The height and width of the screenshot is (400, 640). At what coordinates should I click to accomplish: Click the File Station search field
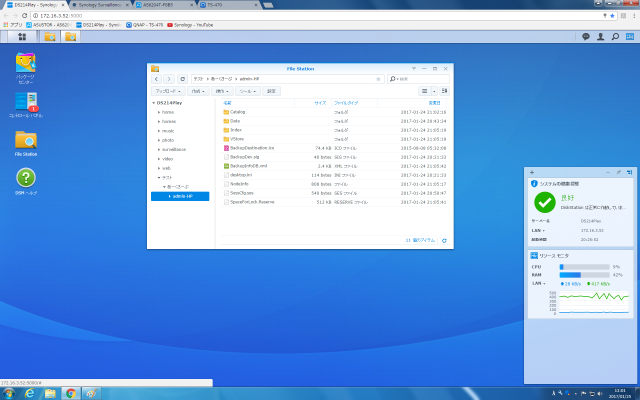pyautogui.click(x=420, y=78)
